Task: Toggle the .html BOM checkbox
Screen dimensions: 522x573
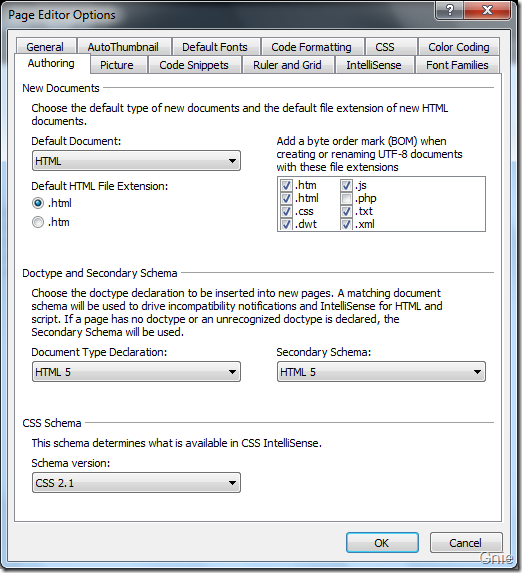Action: pos(286,198)
